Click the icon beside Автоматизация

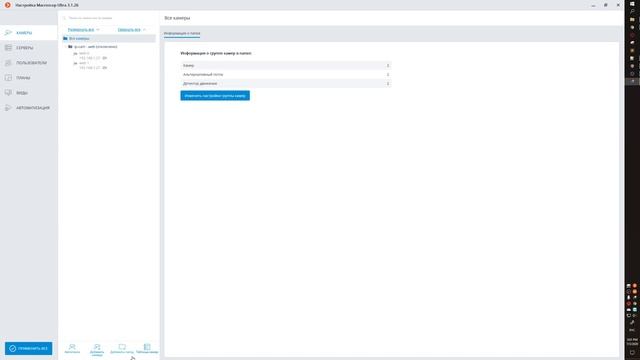click(8, 108)
